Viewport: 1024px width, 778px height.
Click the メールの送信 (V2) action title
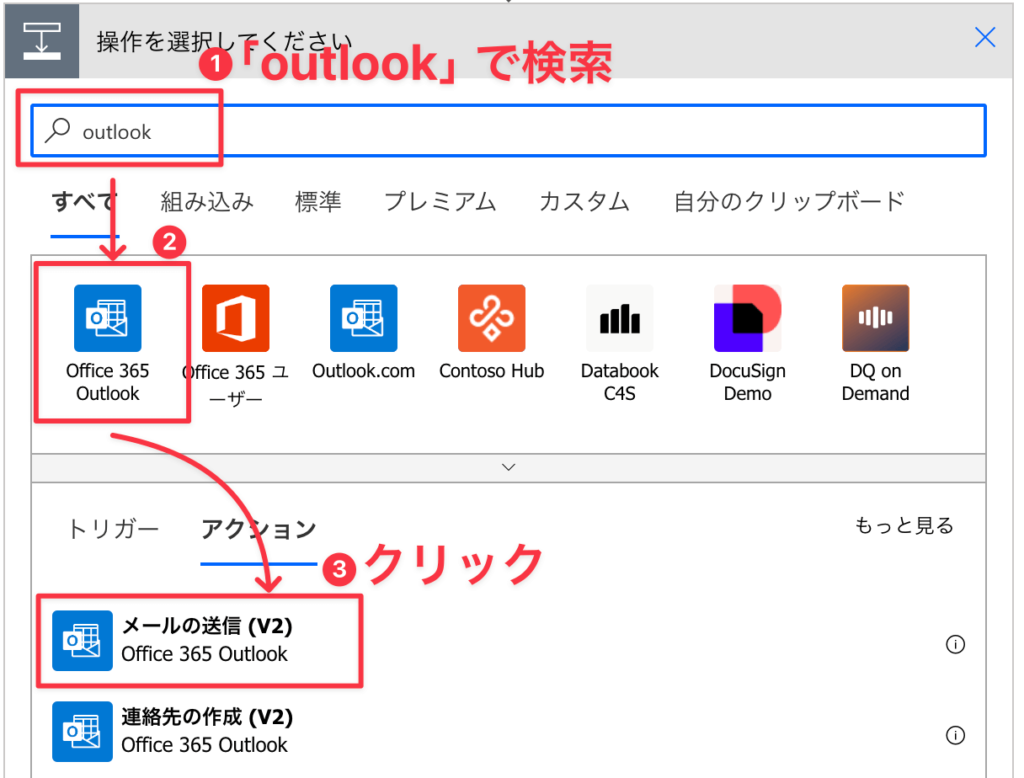tap(207, 626)
